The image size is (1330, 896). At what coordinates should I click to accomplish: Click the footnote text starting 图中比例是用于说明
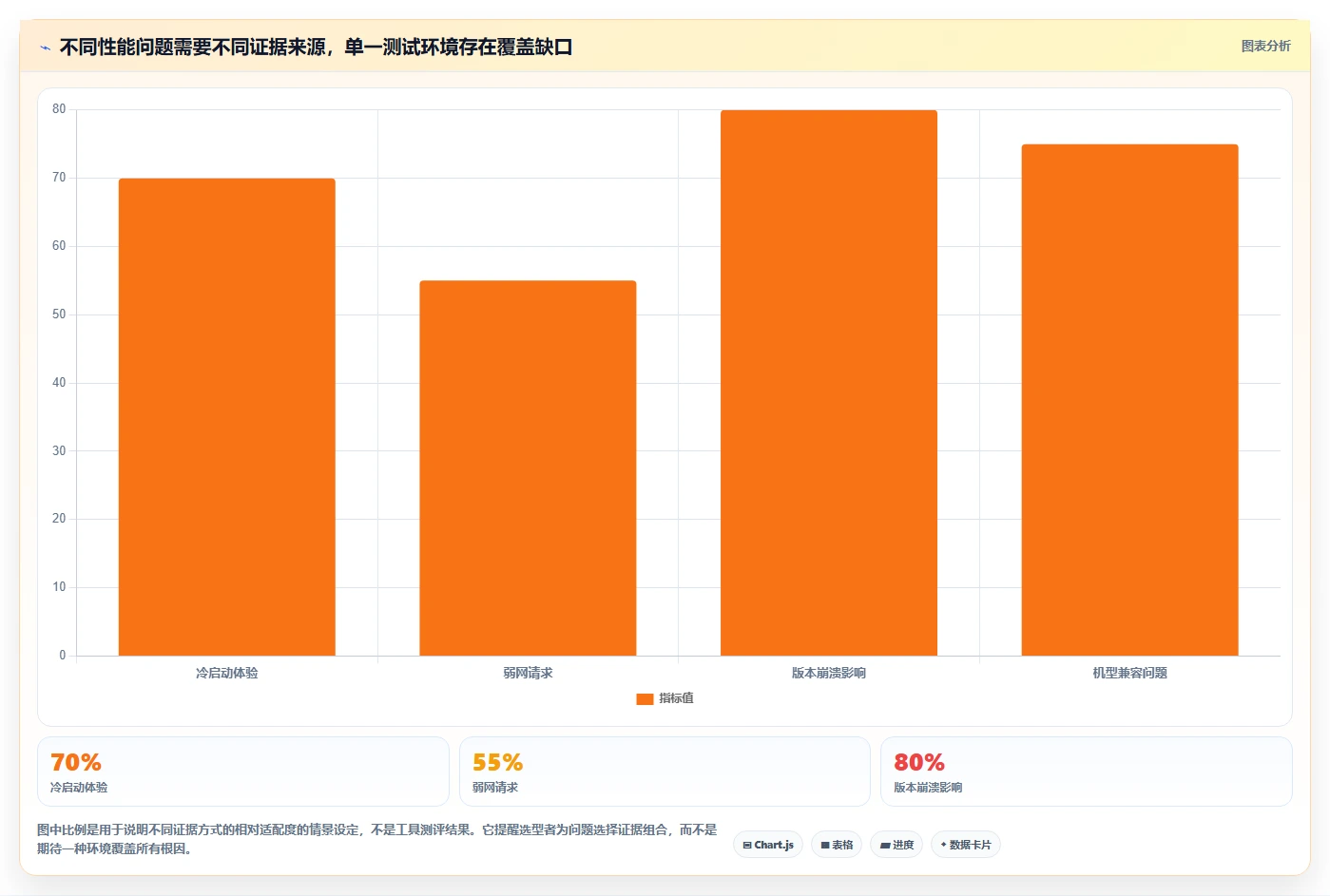(x=377, y=839)
